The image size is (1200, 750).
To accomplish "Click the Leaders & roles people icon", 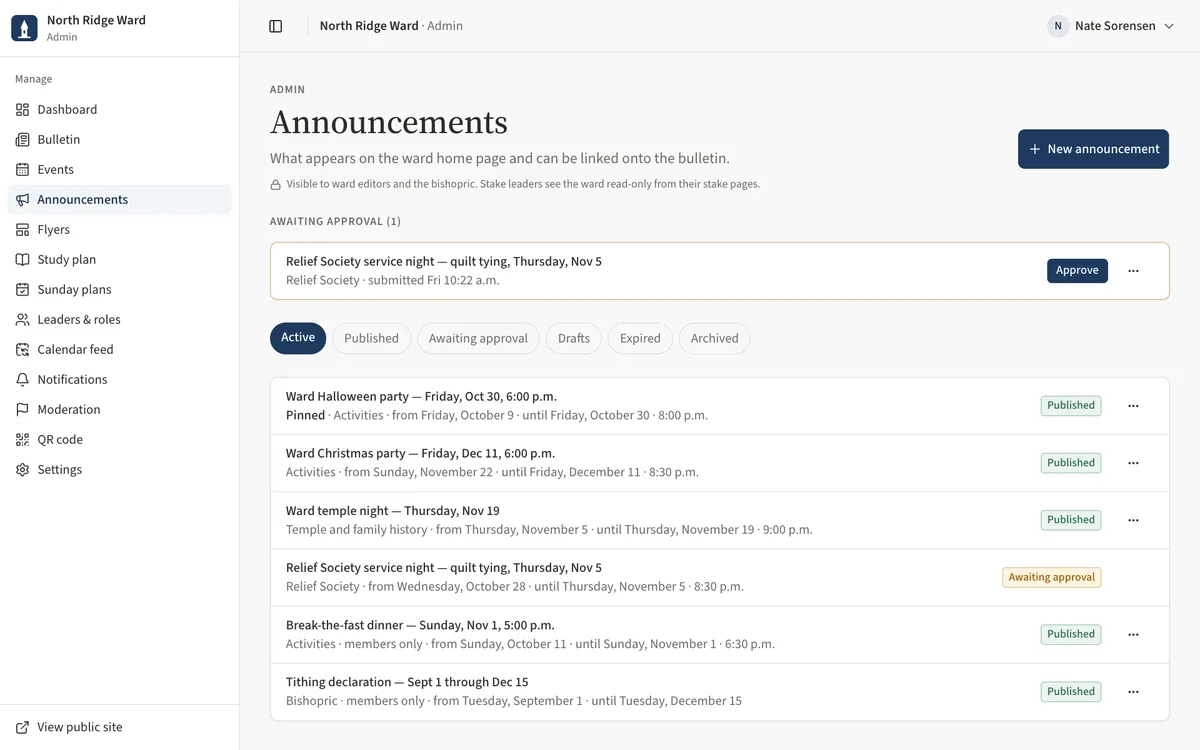I will click(x=22, y=320).
